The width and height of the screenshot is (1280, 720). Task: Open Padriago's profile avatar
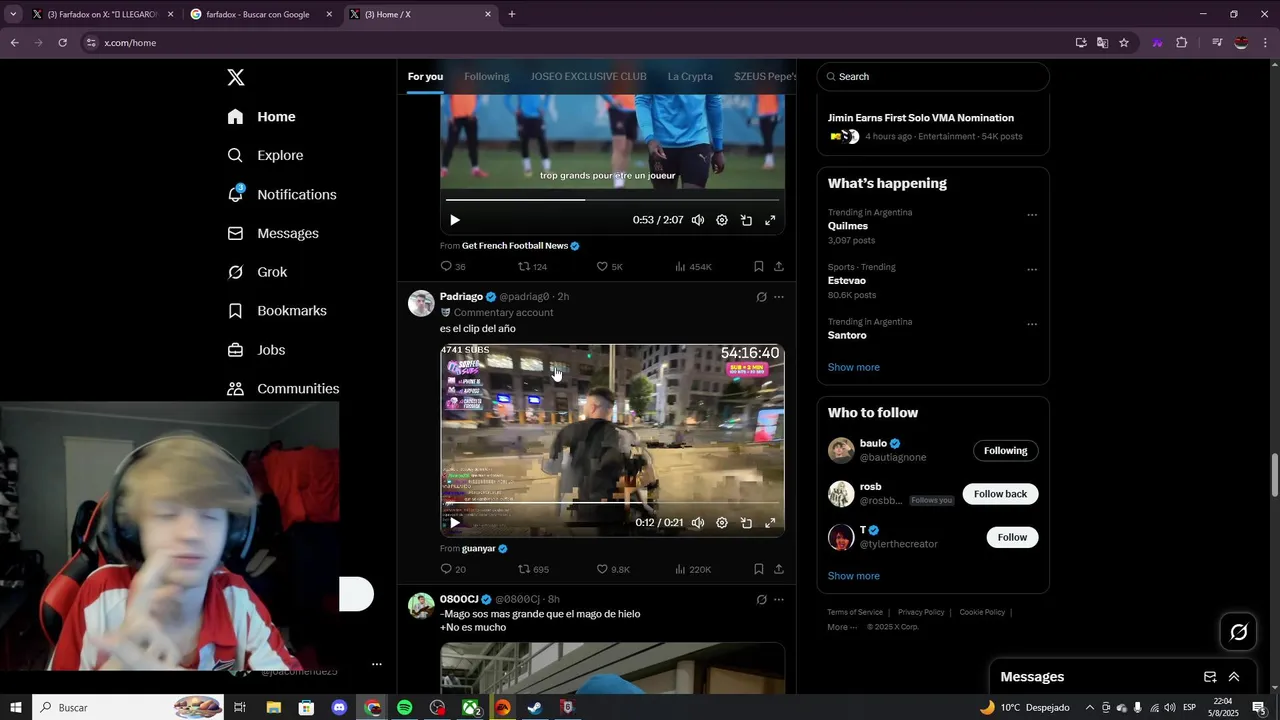point(421,304)
